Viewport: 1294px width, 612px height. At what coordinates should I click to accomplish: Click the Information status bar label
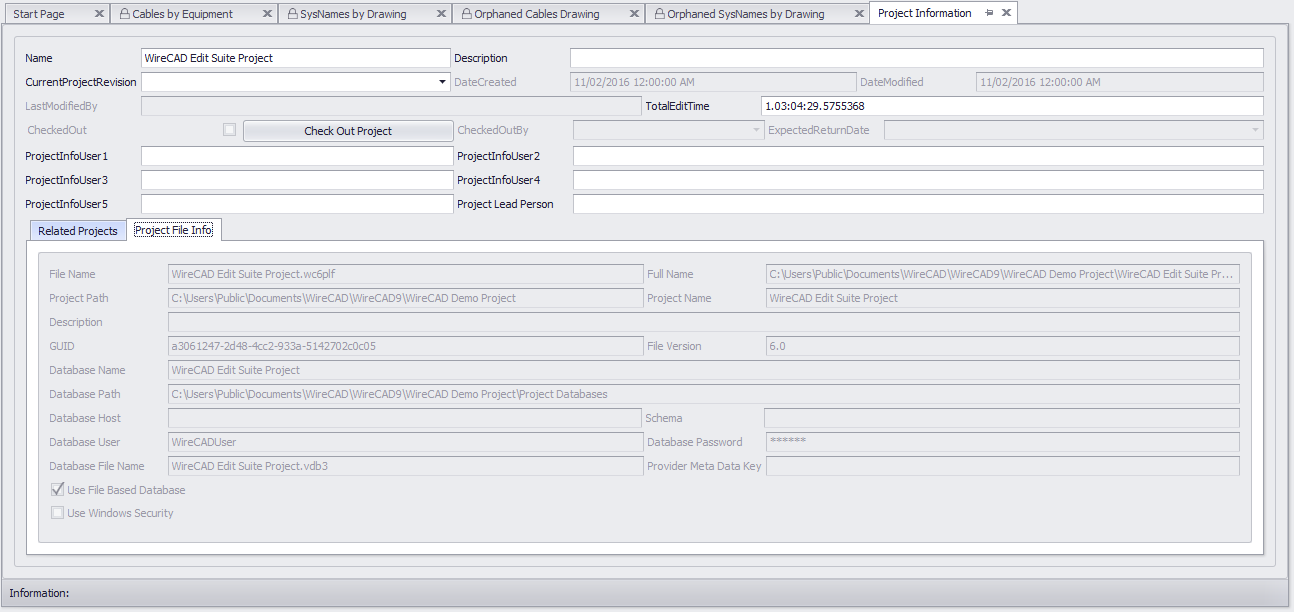click(39, 593)
